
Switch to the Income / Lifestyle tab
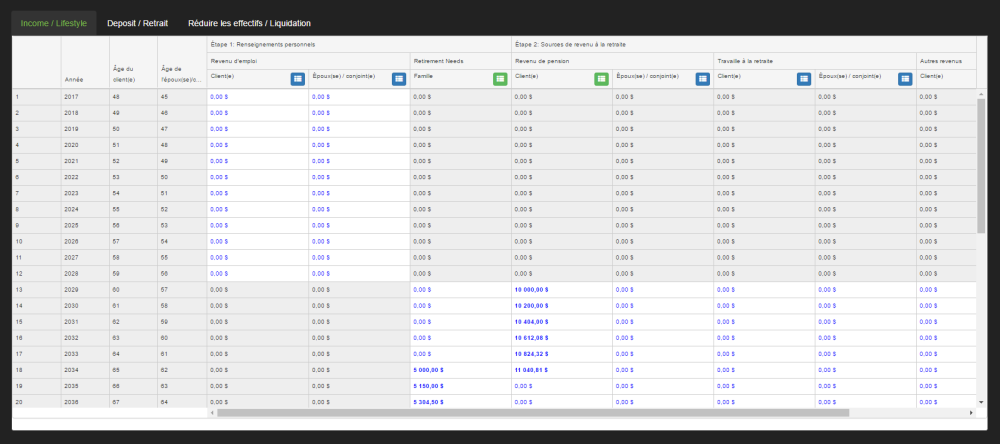point(54,23)
